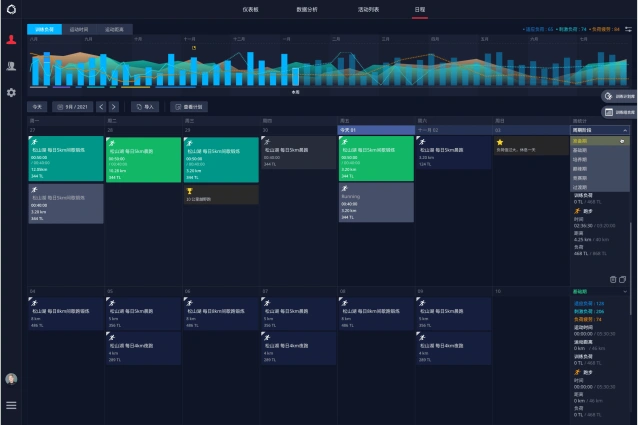Image resolution: width=638 pixels, height=425 pixels.
Task: Go to next month arrow
Action: coord(114,106)
